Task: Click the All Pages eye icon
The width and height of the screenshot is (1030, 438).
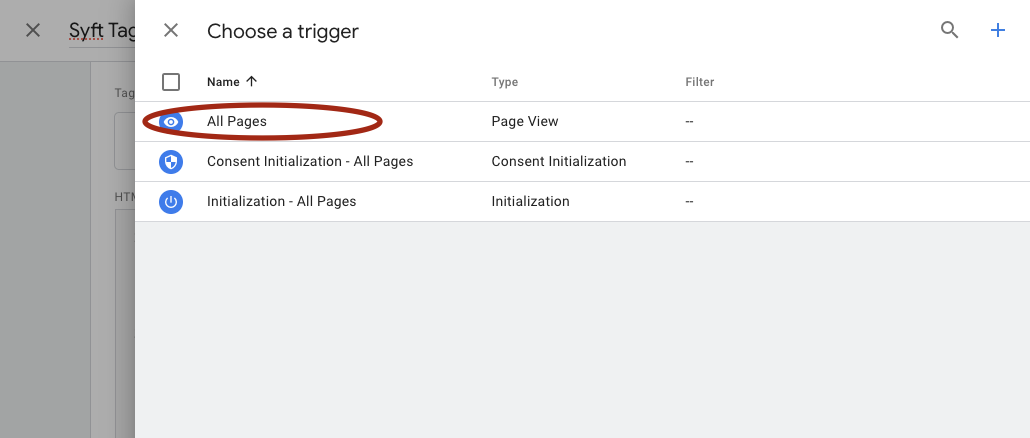Action: click(171, 122)
